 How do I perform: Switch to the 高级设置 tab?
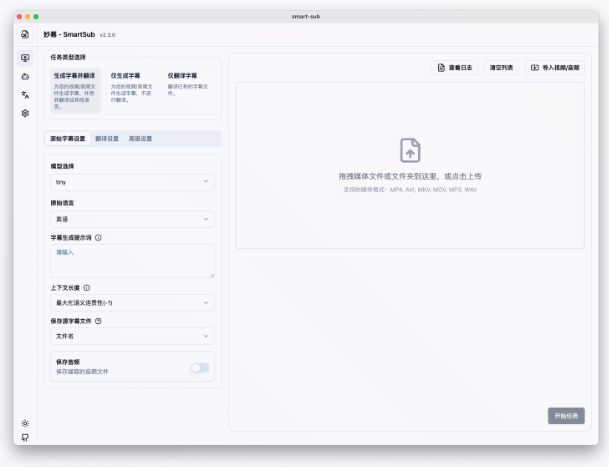tap(140, 139)
